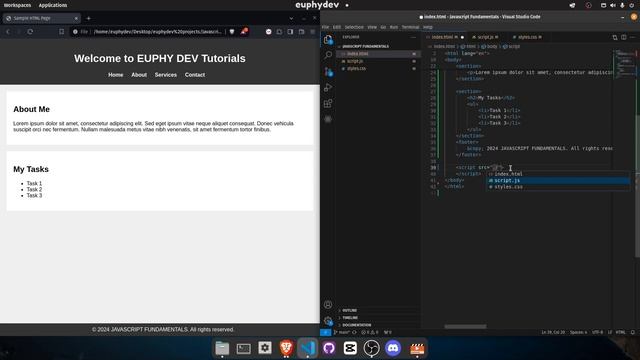The image size is (640, 360).
Task: Launch Files from the dock
Action: [x=222, y=348]
